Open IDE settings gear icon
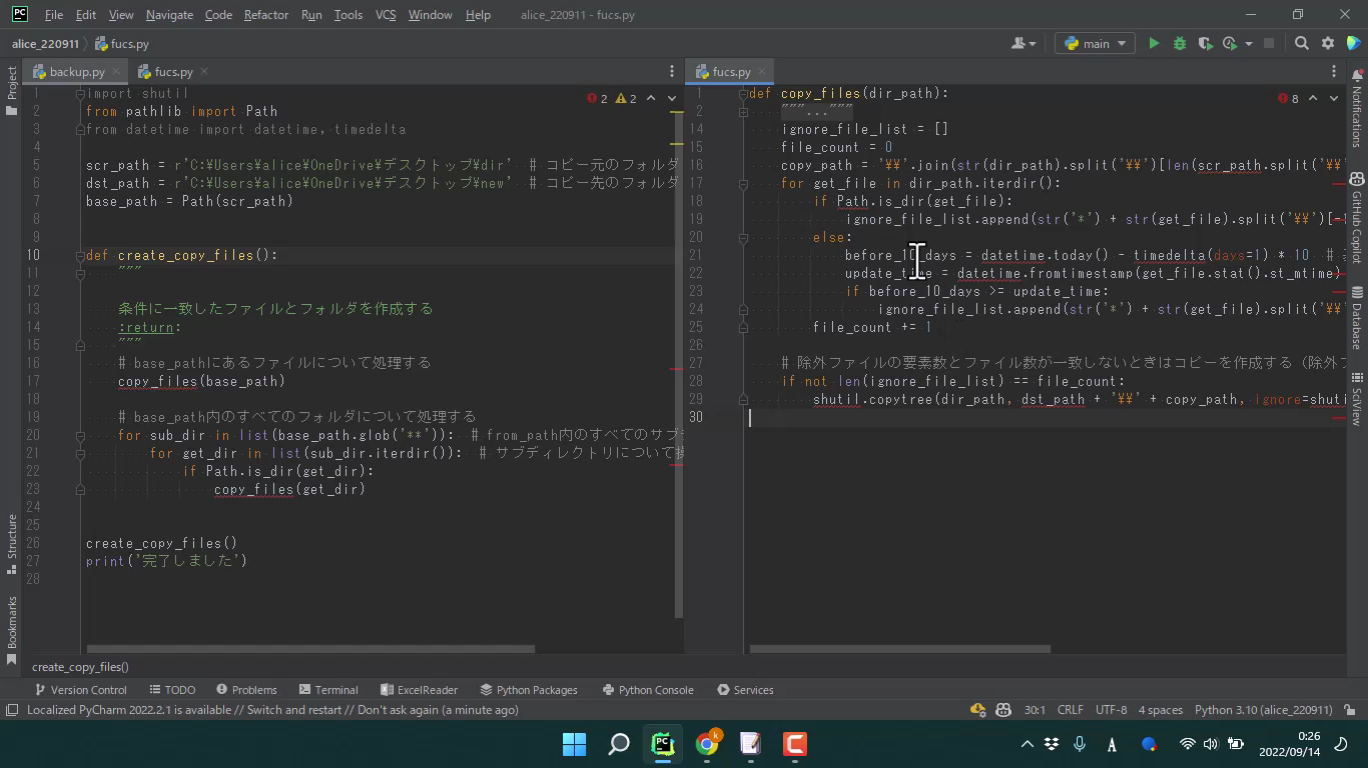 pos(1328,44)
